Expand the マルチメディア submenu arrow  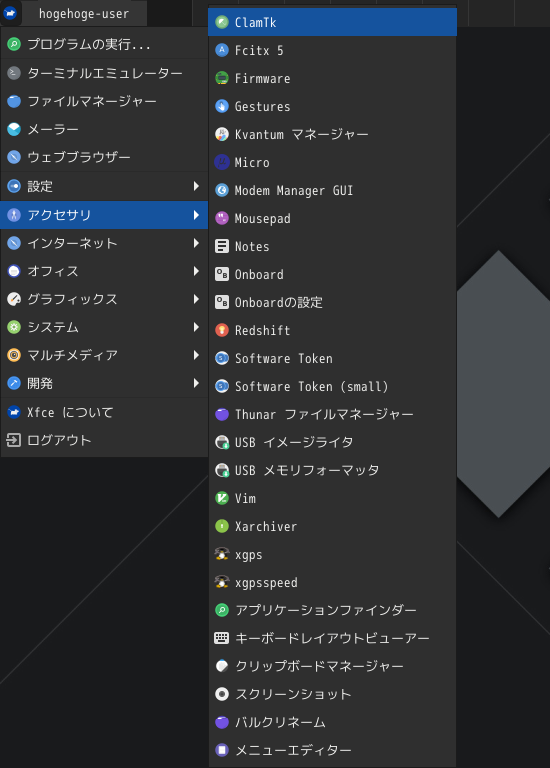pyautogui.click(x=196, y=355)
